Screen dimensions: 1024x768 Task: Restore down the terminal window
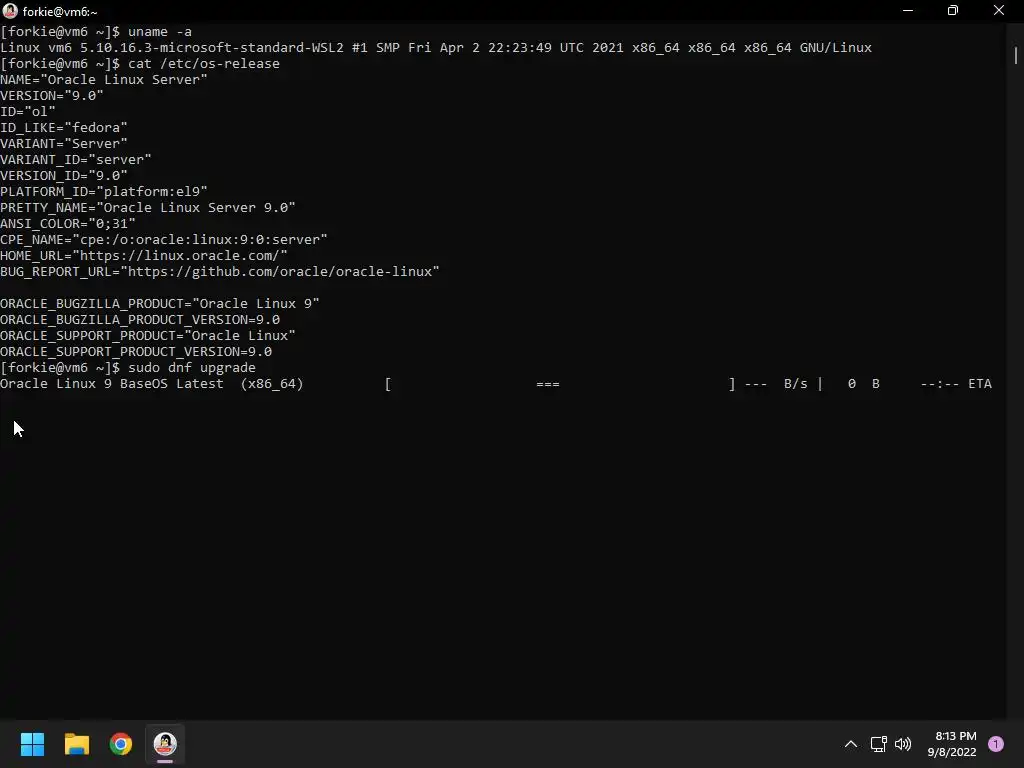click(x=953, y=10)
